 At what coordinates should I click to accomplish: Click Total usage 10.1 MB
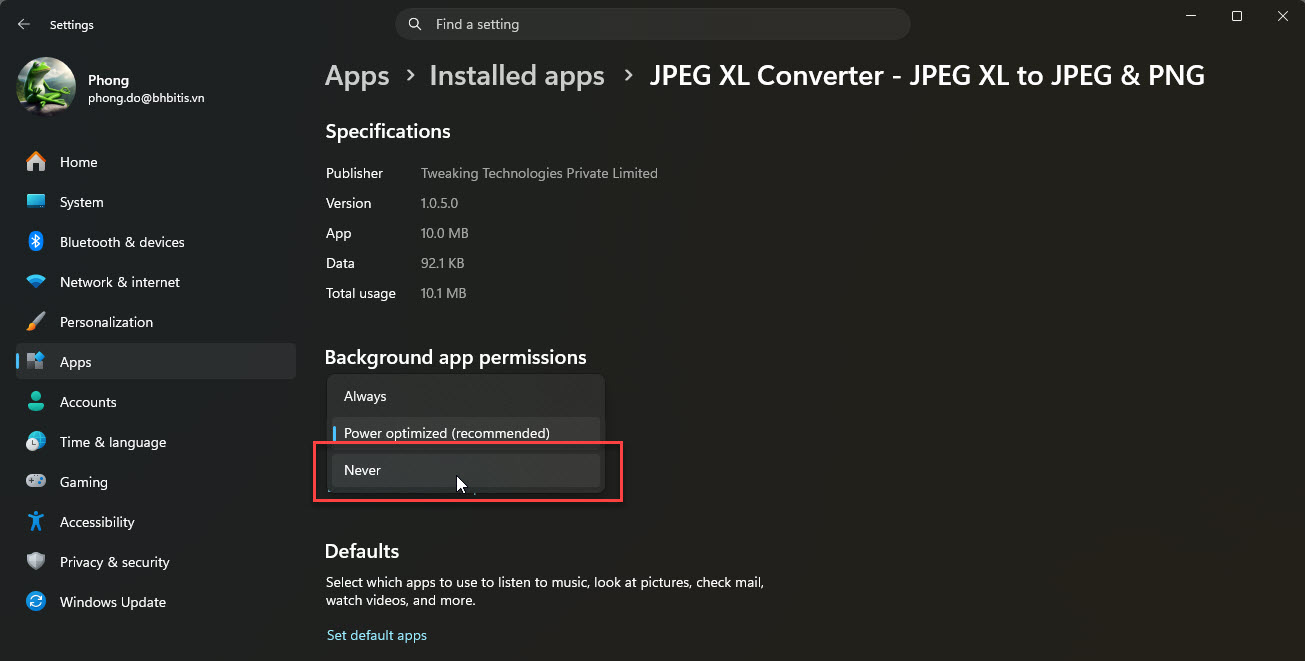point(444,293)
